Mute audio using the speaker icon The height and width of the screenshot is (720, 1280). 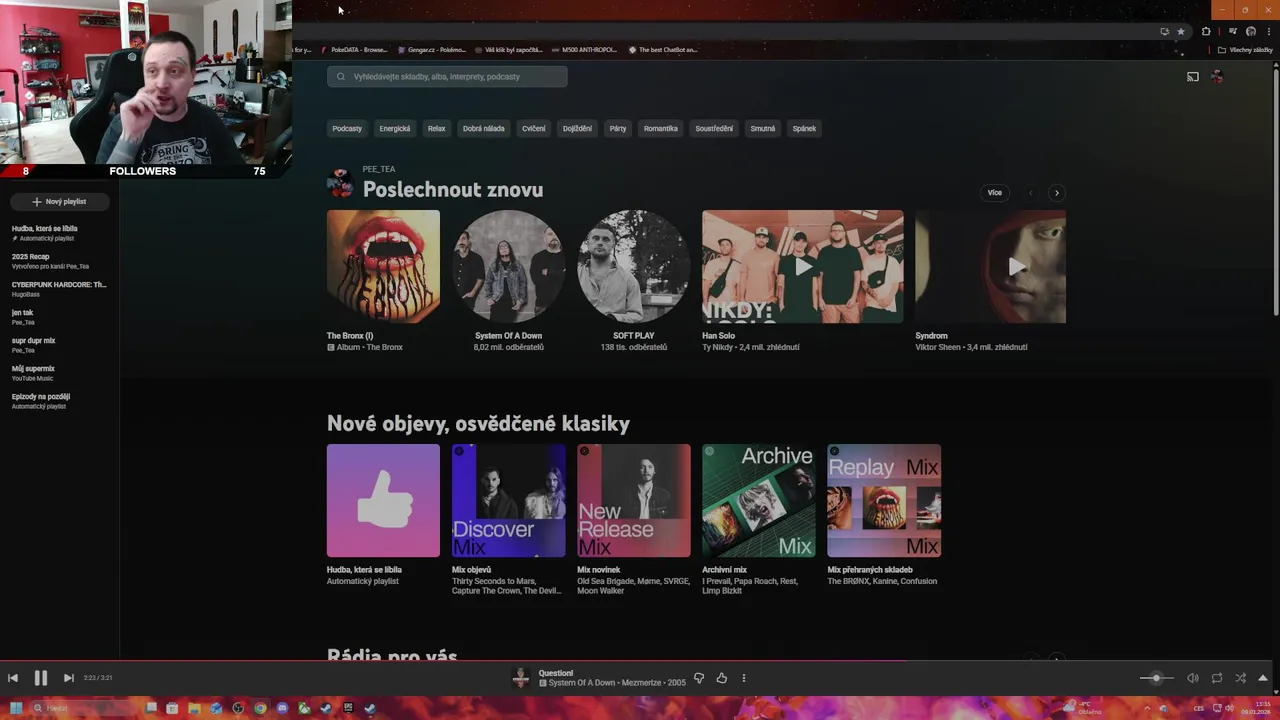(x=1193, y=678)
